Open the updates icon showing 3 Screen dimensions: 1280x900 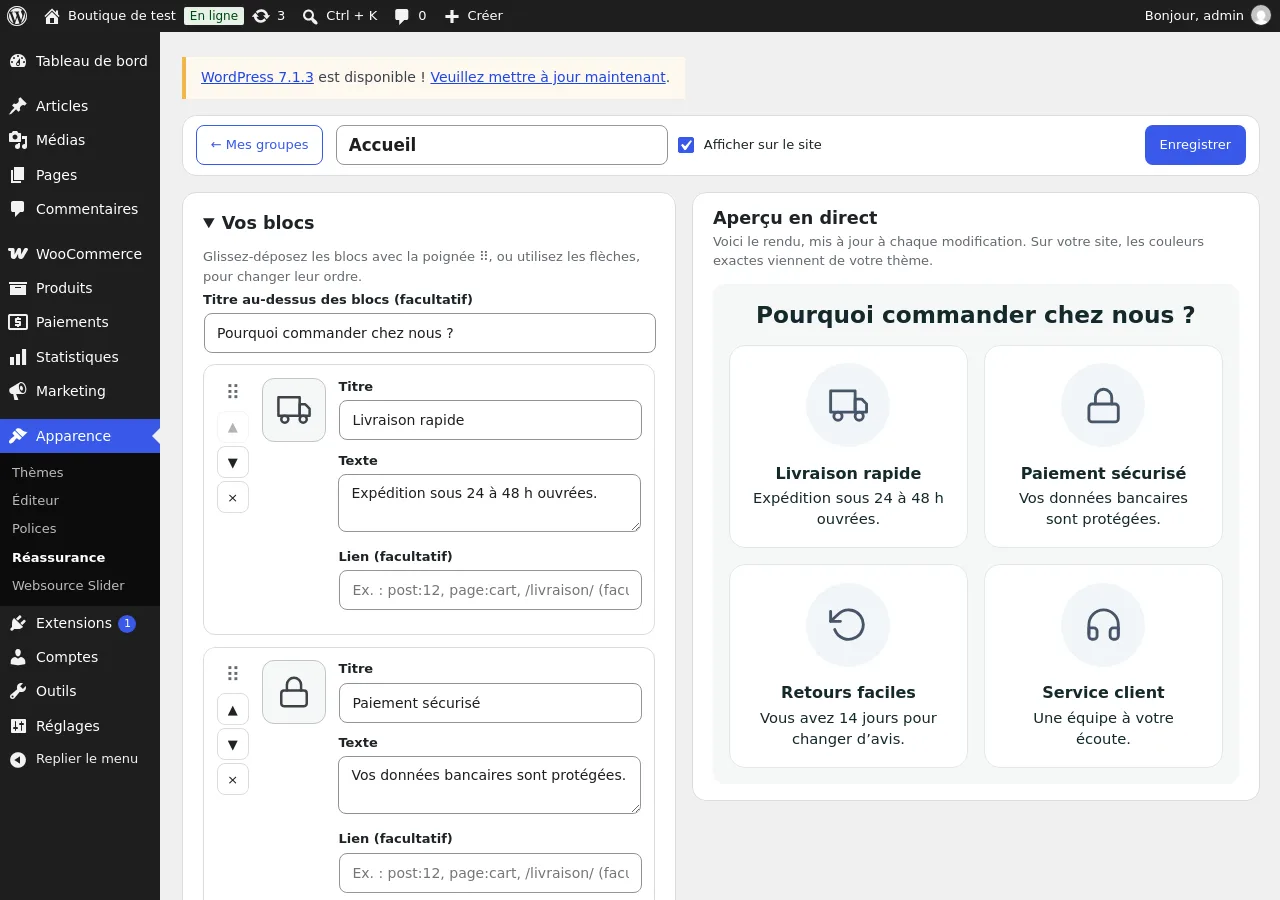tap(269, 16)
